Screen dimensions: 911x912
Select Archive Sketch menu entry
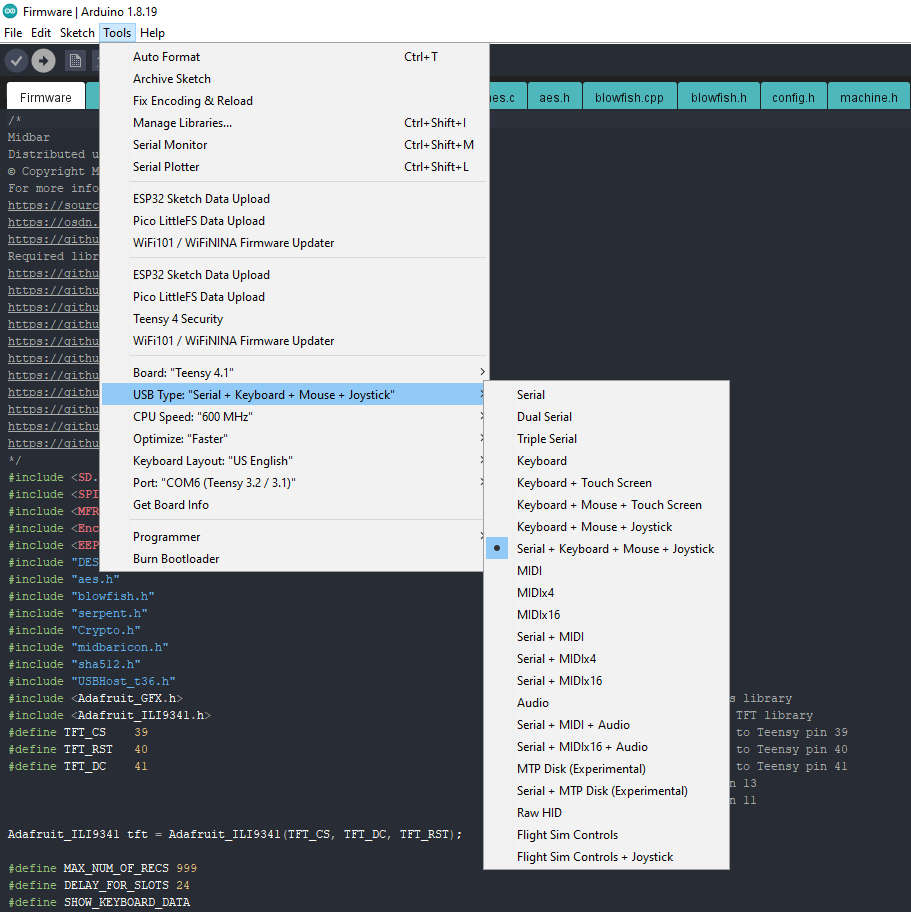(294, 79)
